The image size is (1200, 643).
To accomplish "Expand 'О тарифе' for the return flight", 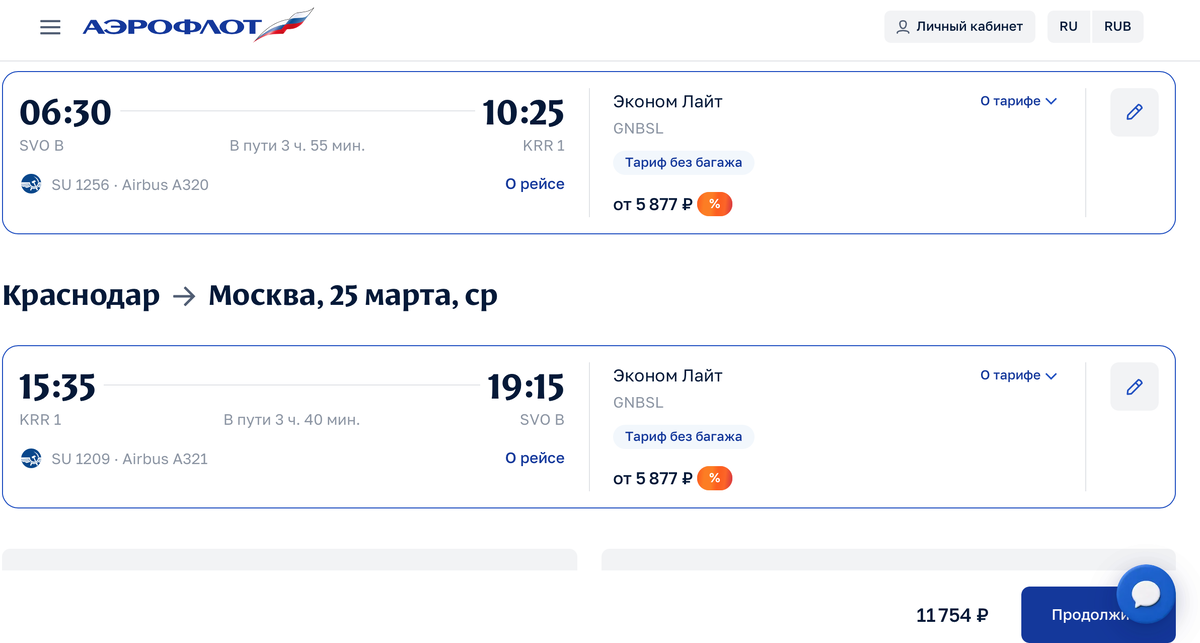I will click(1018, 375).
